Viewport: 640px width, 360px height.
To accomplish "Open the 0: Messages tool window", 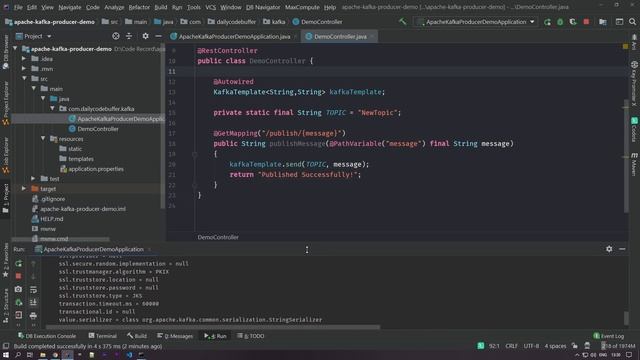I will 175,336.
